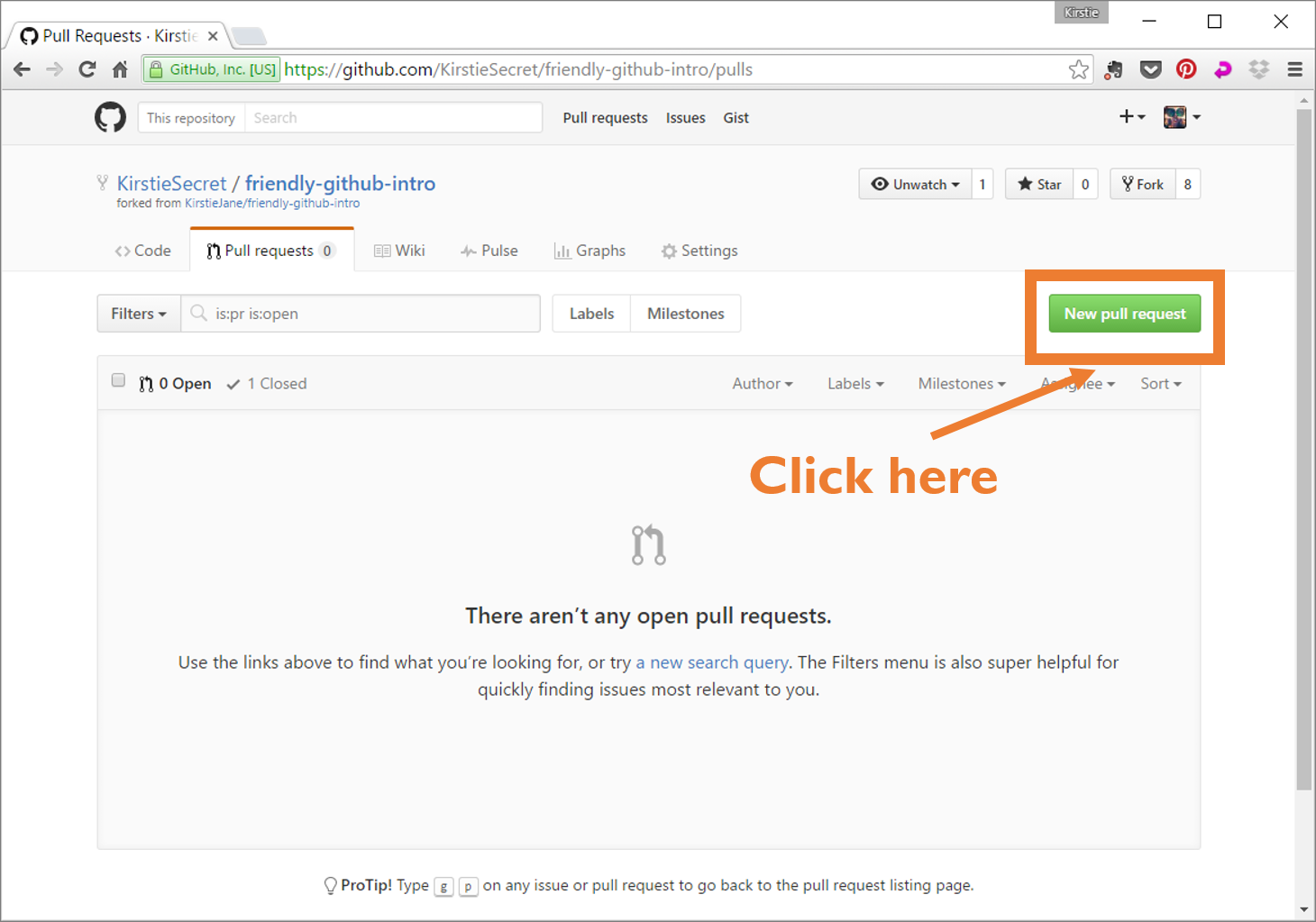Click the New pull request button
This screenshot has height=922, width=1316.
point(1125,314)
